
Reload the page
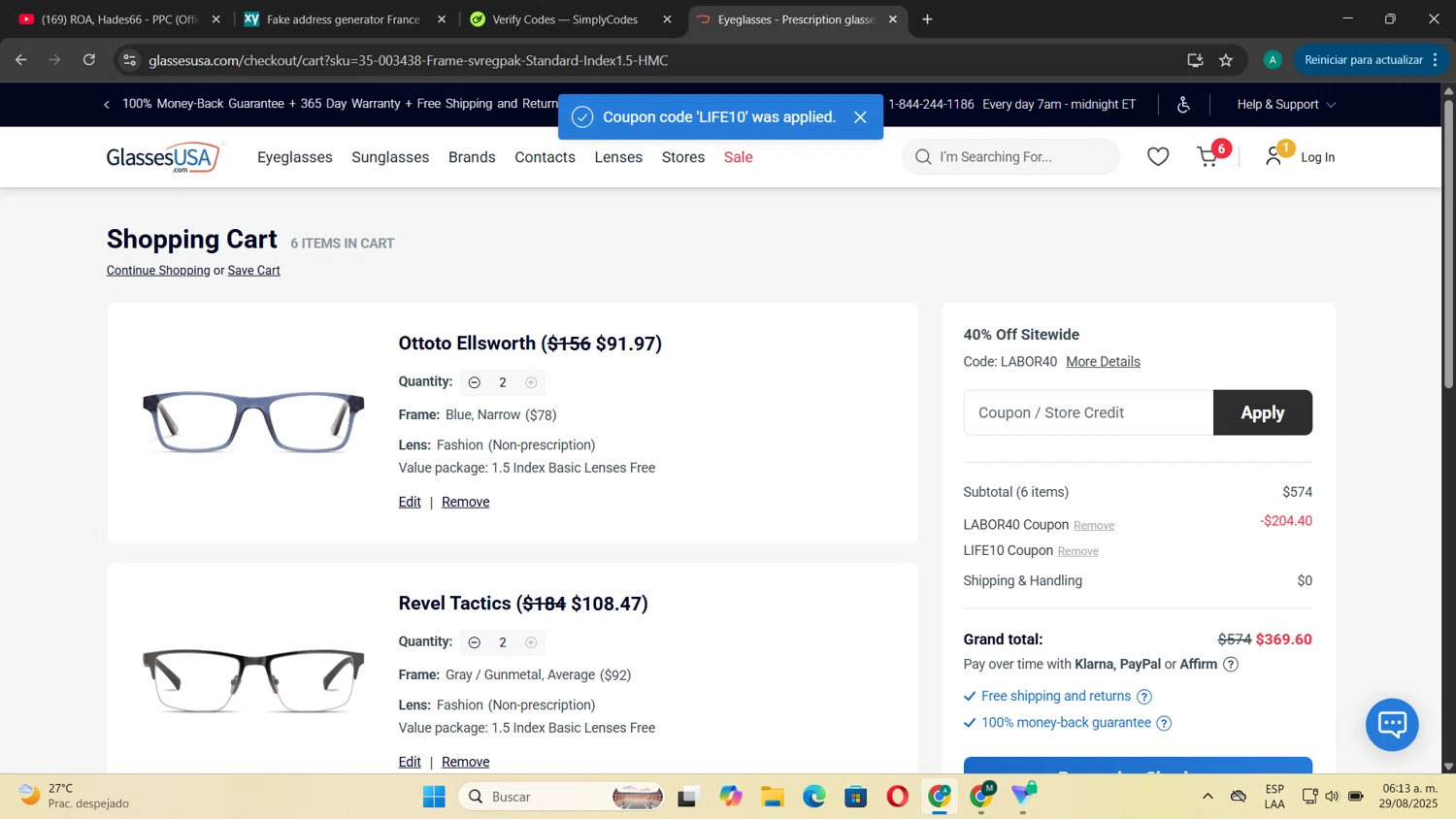click(x=89, y=60)
